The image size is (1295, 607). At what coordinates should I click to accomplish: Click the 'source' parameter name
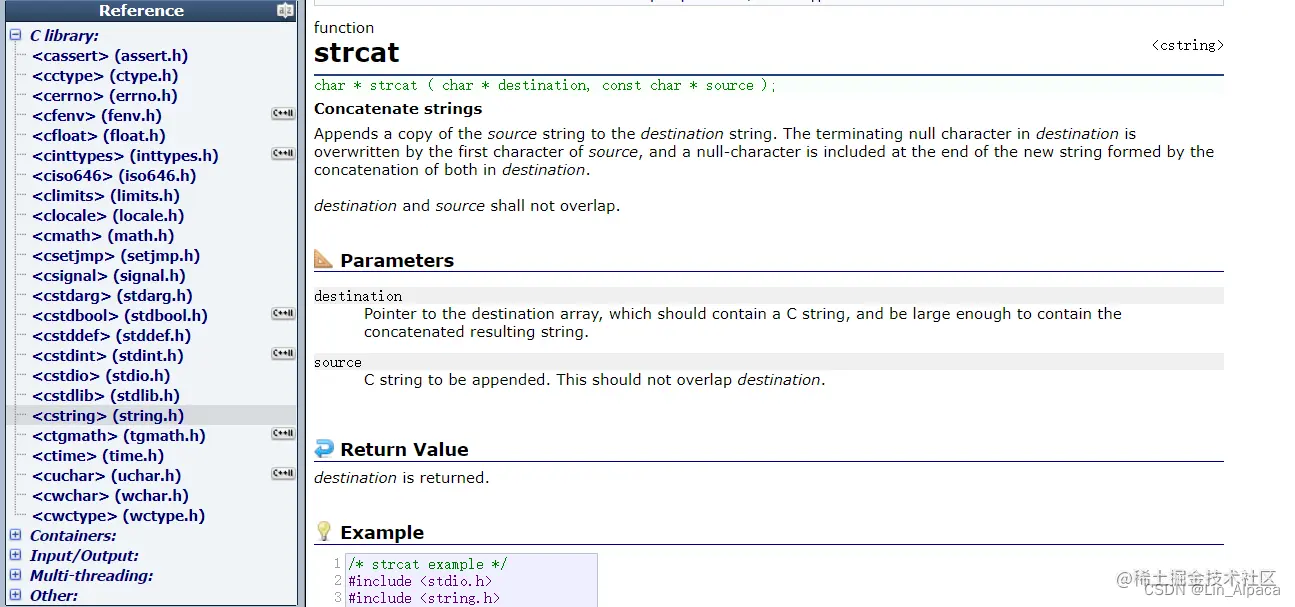pyautogui.click(x=338, y=362)
